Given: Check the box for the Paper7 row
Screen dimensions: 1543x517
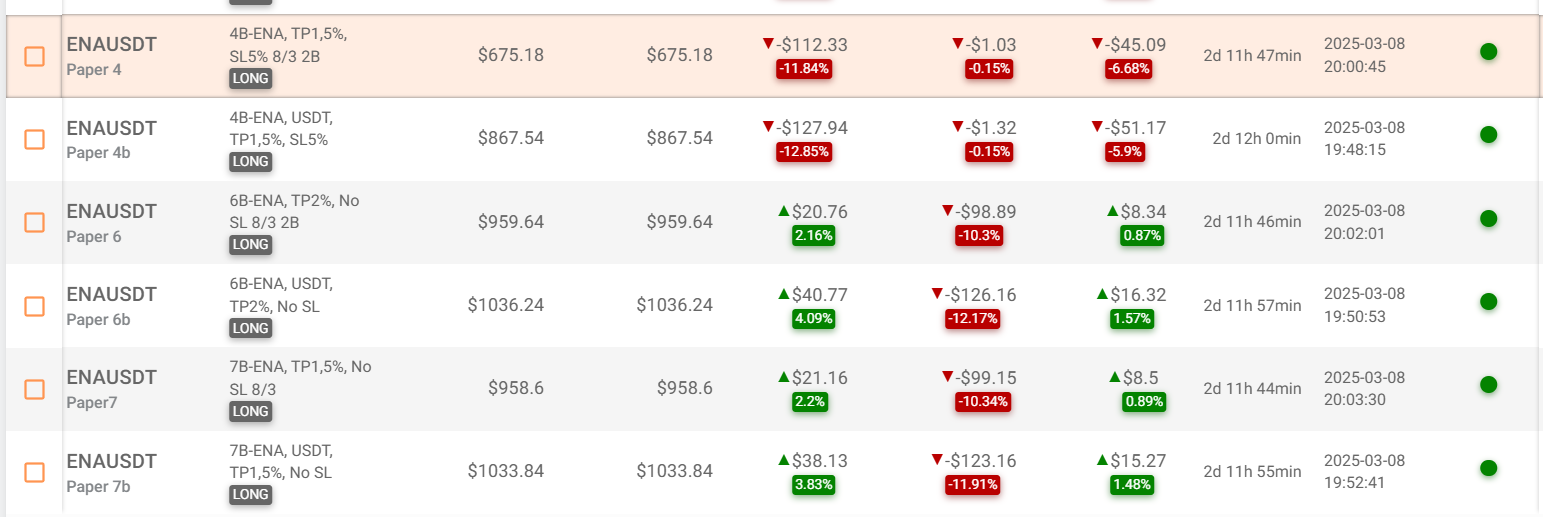Looking at the screenshot, I should point(34,389).
